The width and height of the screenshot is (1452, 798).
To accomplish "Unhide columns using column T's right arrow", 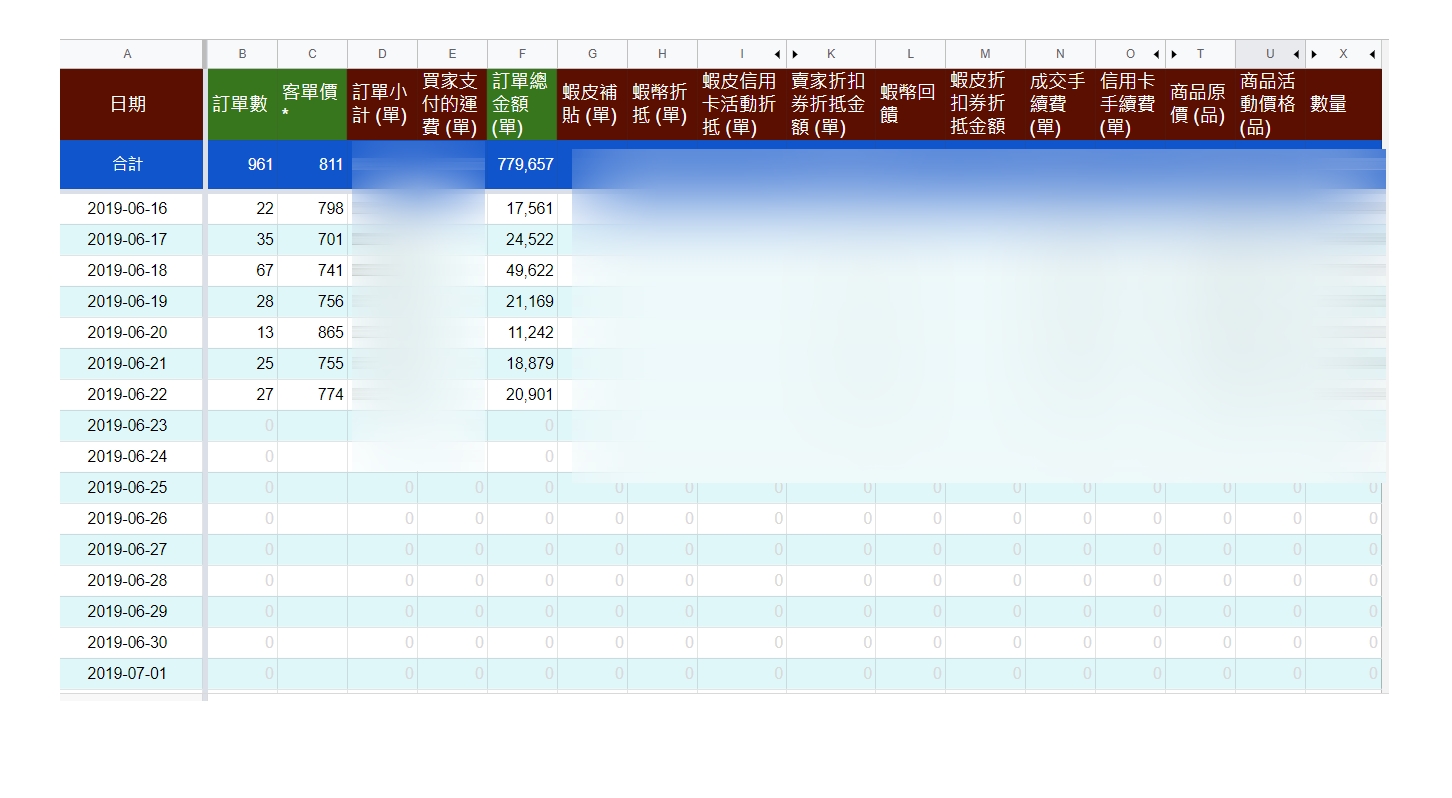I will (1174, 54).
